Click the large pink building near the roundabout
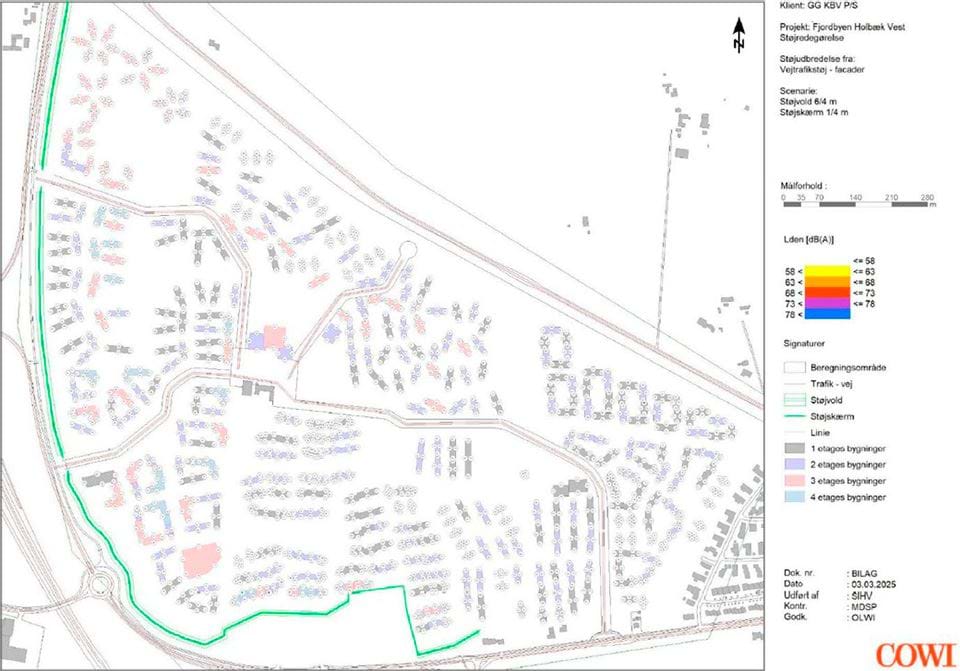Screen dimensions: 960x671 pos(202,560)
